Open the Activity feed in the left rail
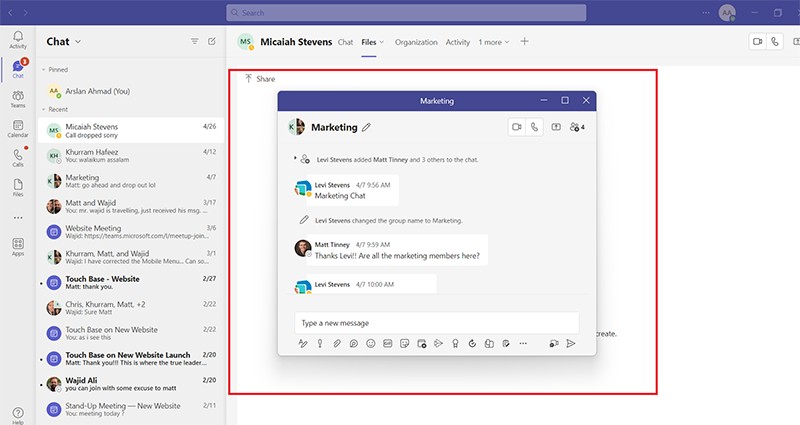The height and width of the screenshot is (425, 800). tap(18, 39)
